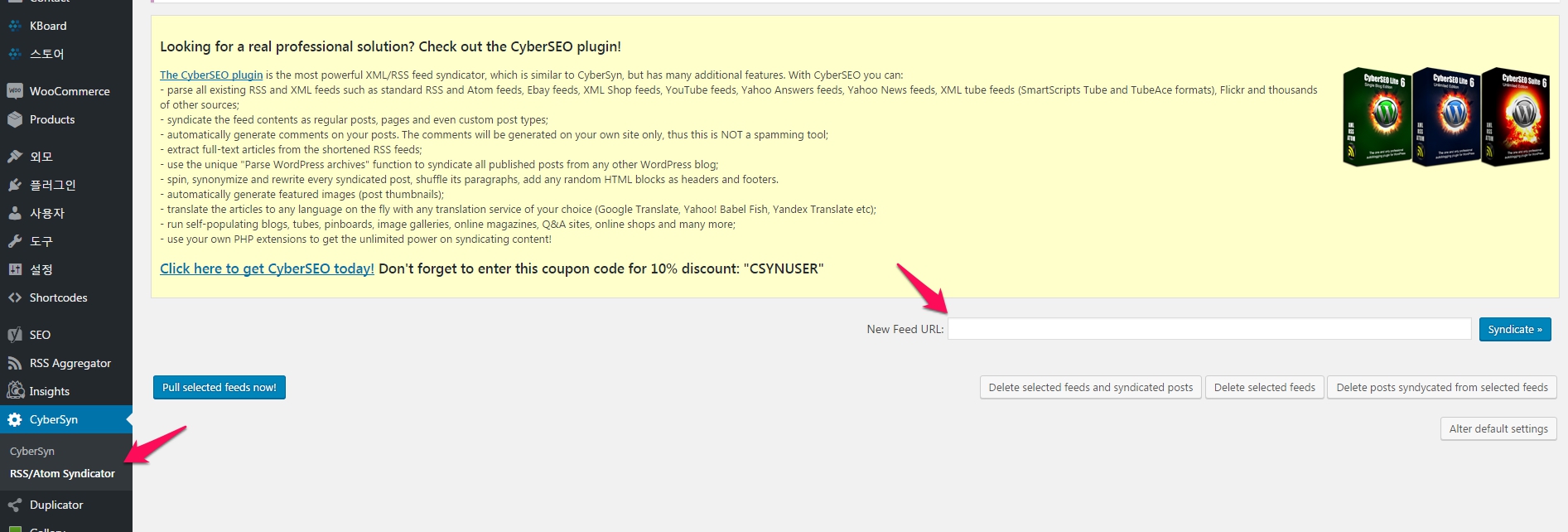Viewport: 1568px width, 532px height.
Task: Click the RSS Aggregator feed icon
Action: (15, 363)
